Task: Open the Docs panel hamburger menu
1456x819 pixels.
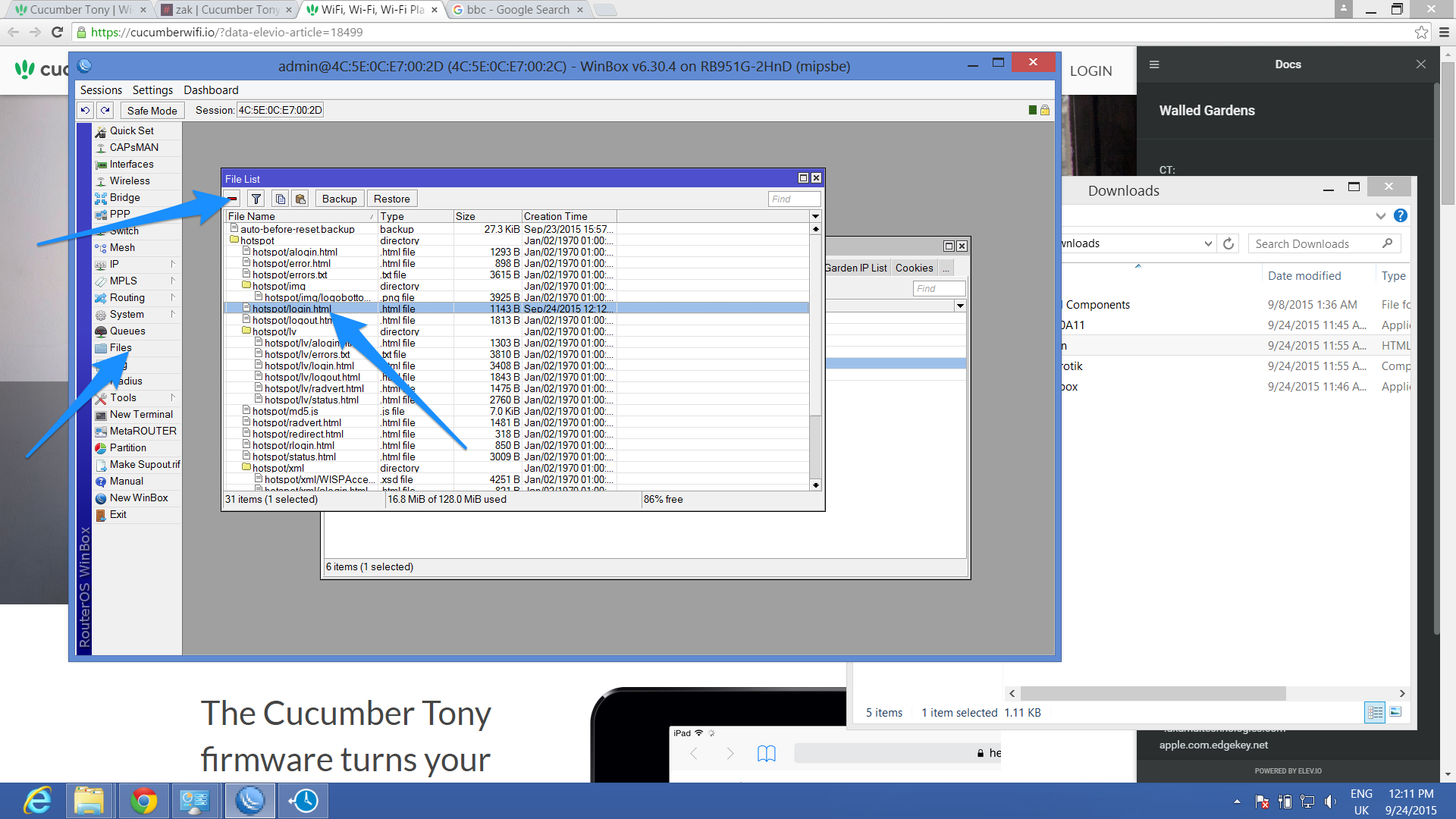Action: pyautogui.click(x=1154, y=64)
